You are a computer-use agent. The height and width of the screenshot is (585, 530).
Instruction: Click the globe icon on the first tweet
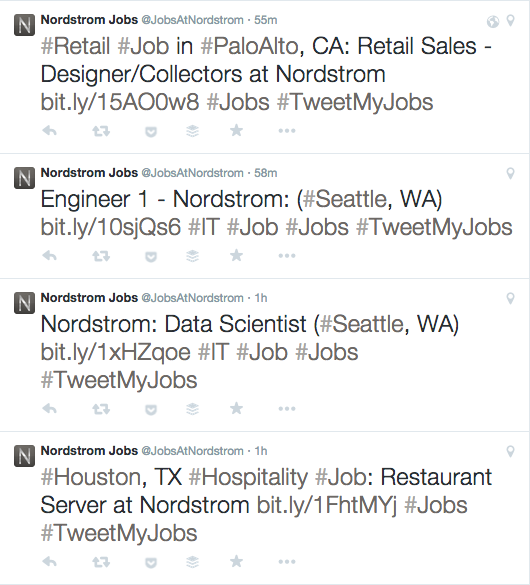point(493,21)
